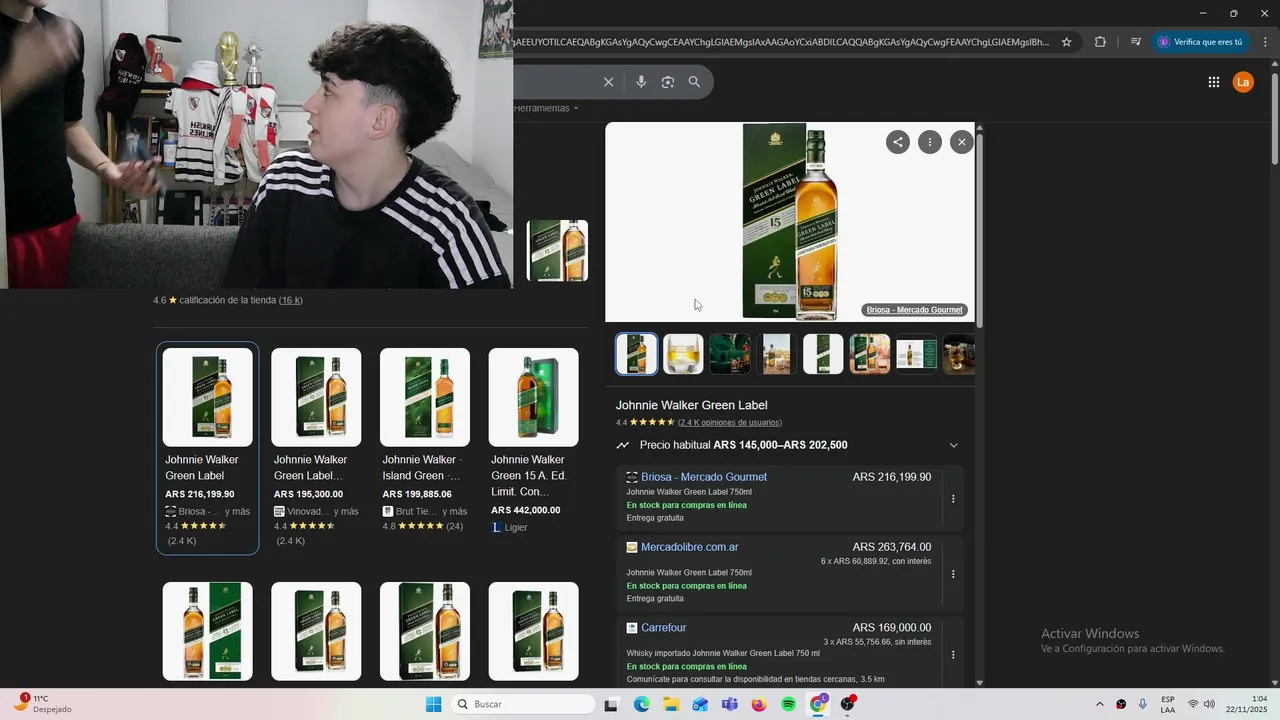Viewport: 1280px width, 720px height.
Task: Select the gallery thumbnail showing a text sheet
Action: coord(916,354)
